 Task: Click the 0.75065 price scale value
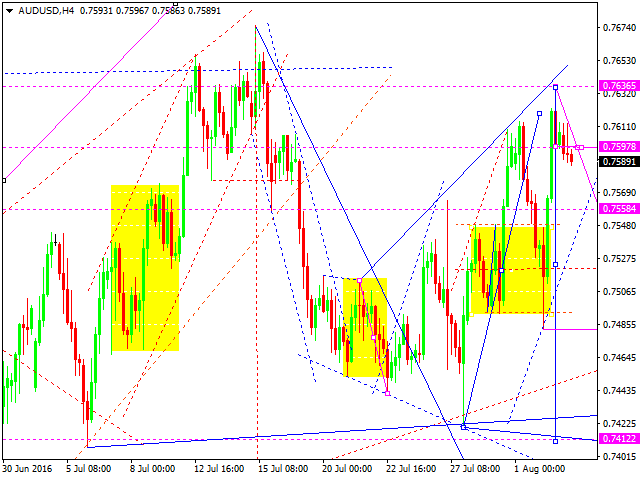619,291
